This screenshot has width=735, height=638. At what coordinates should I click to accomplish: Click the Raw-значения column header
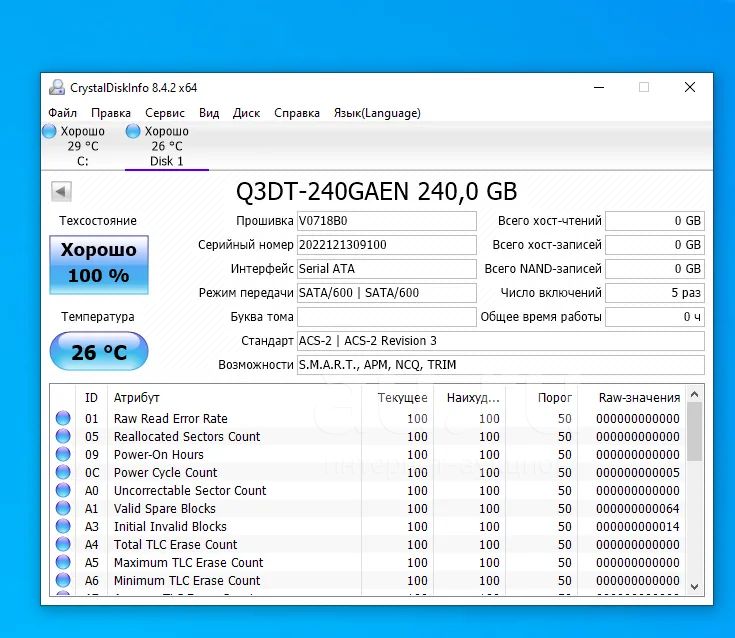click(631, 398)
